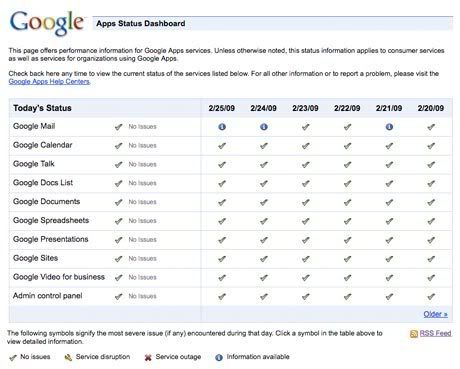Viewport: 460px width, 369px height.
Task: Click Google Calendar checkmark for 2/25/09
Action: tap(222, 146)
